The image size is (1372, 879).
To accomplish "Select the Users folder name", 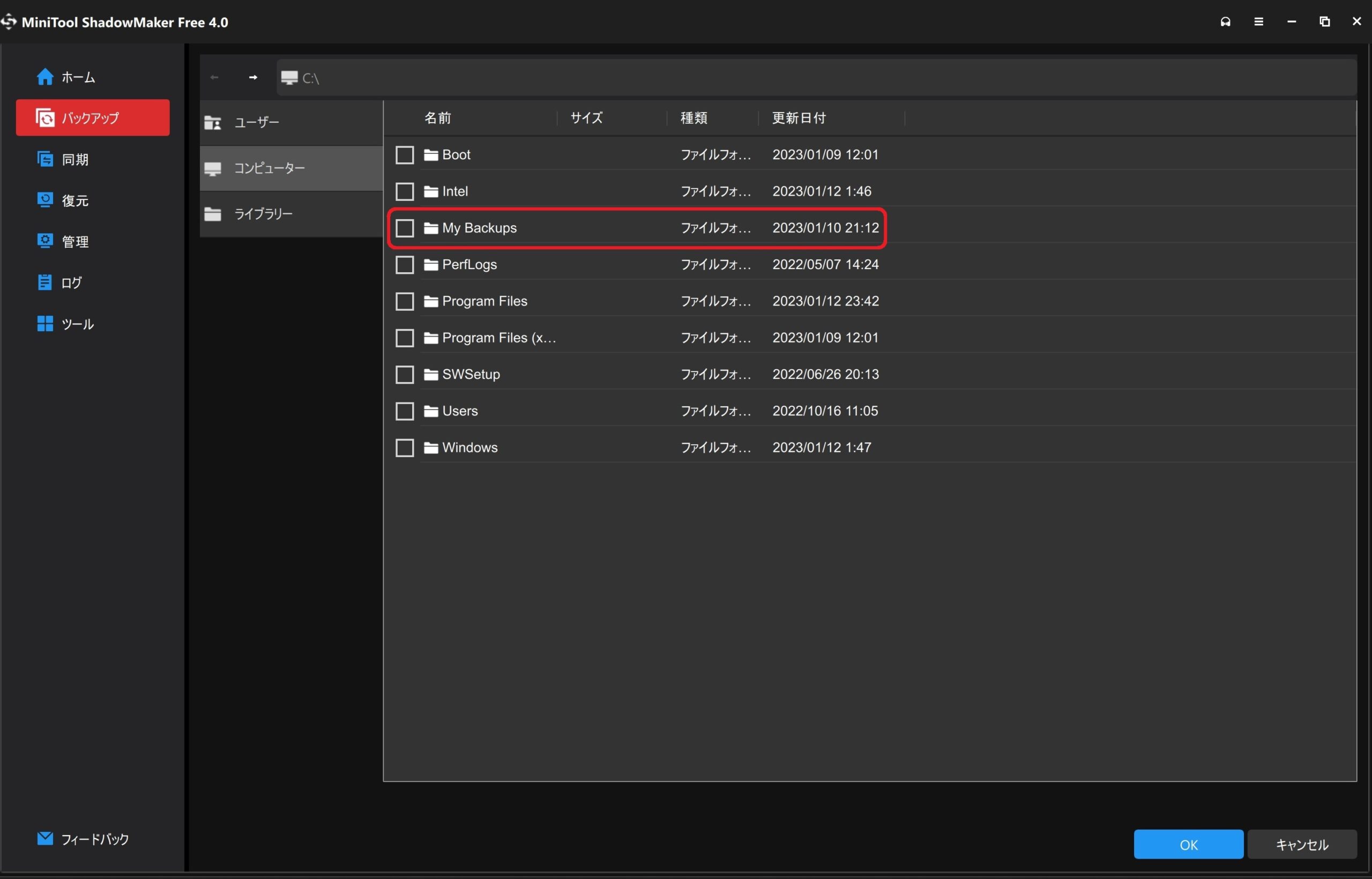I will click(460, 411).
